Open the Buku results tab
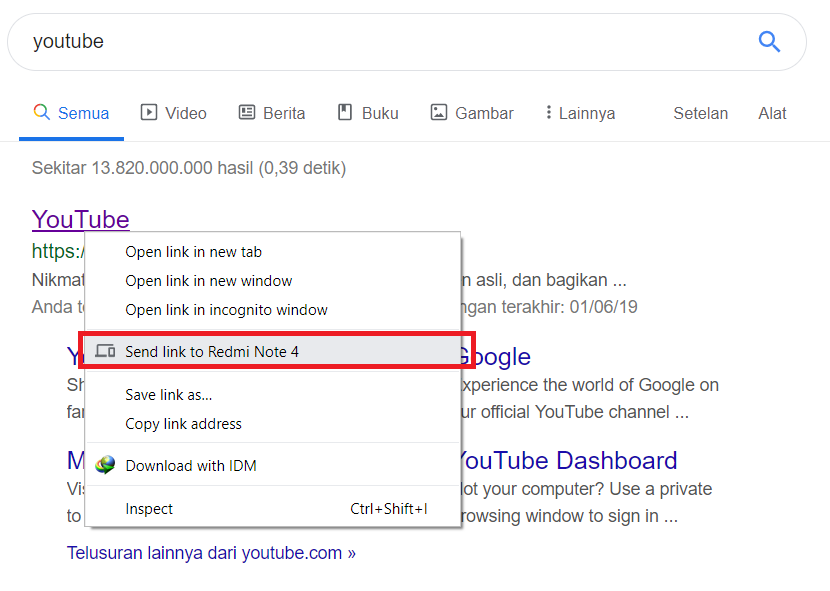Screen dimensions: 830x591 [367, 113]
